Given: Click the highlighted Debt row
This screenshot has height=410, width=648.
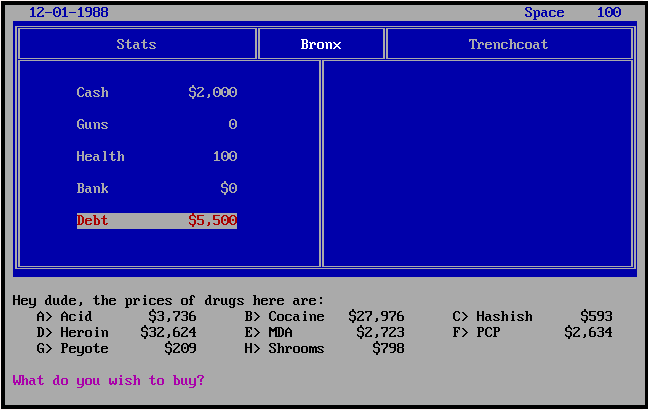Looking at the screenshot, I should pos(156,220).
